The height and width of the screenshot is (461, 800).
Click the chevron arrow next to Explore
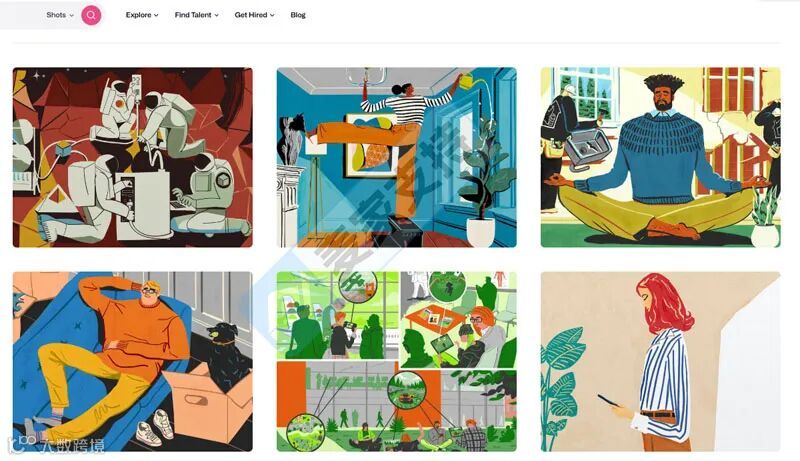156,15
